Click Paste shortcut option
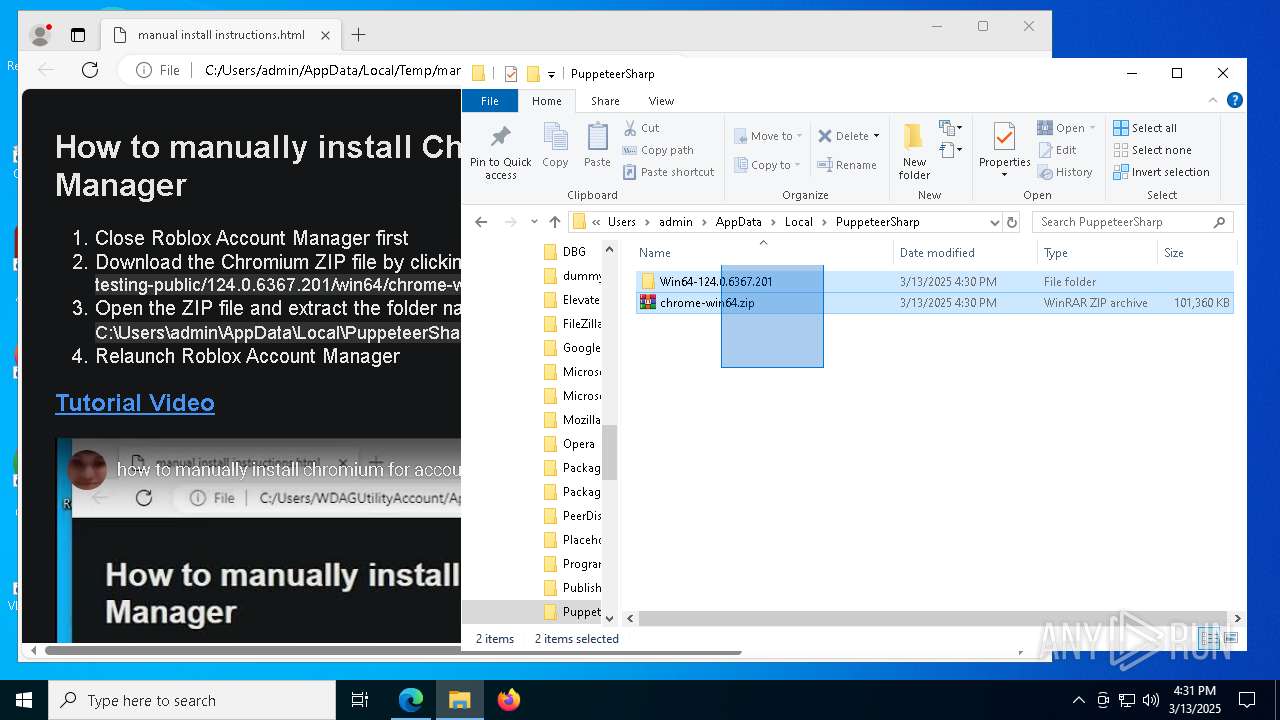This screenshot has height=720, width=1280. point(668,172)
